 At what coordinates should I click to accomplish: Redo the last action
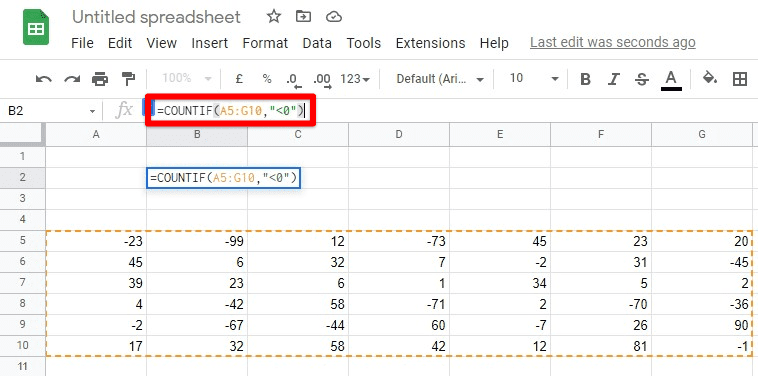pyautogui.click(x=72, y=79)
